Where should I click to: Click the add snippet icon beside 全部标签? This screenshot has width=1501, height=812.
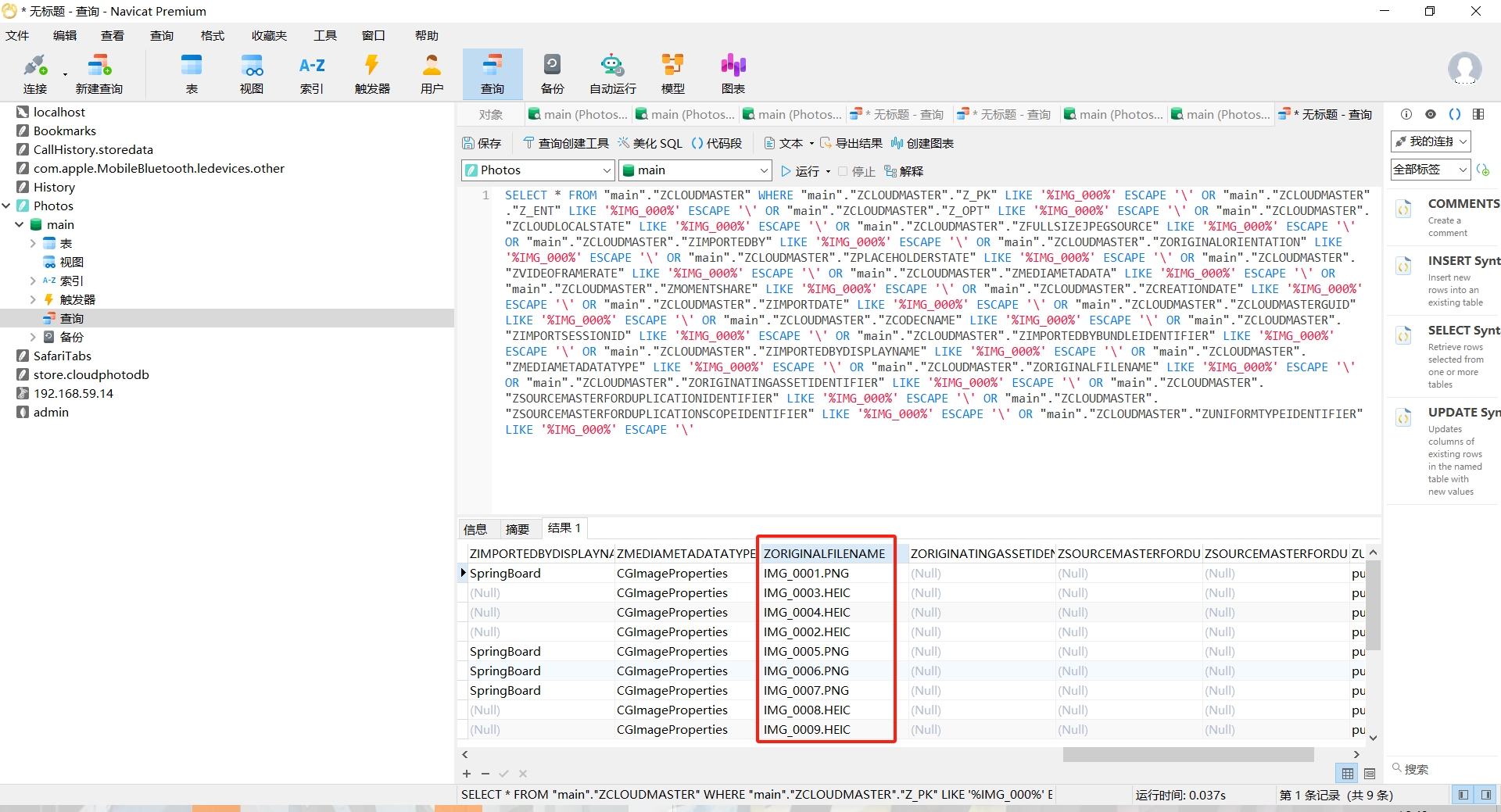click(x=1483, y=170)
